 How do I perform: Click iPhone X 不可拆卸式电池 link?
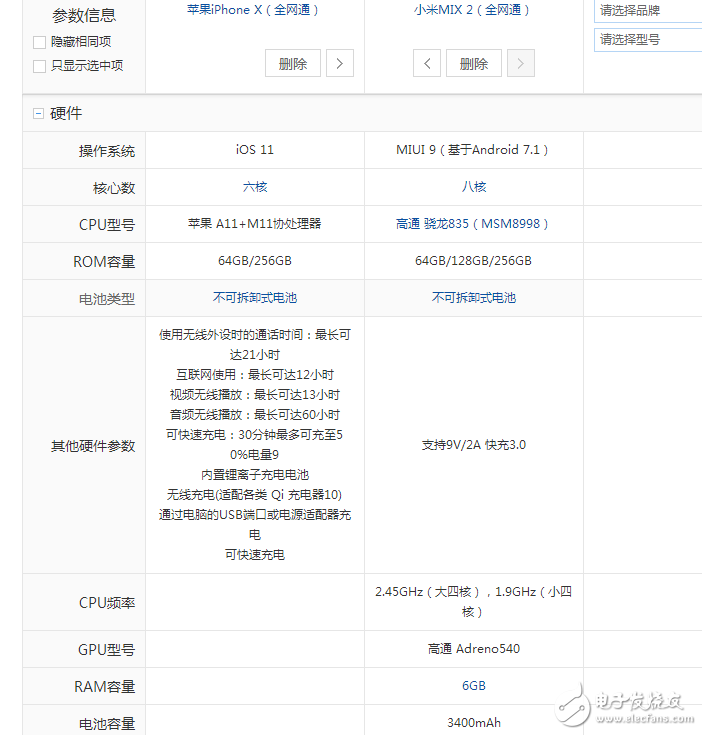click(255, 298)
